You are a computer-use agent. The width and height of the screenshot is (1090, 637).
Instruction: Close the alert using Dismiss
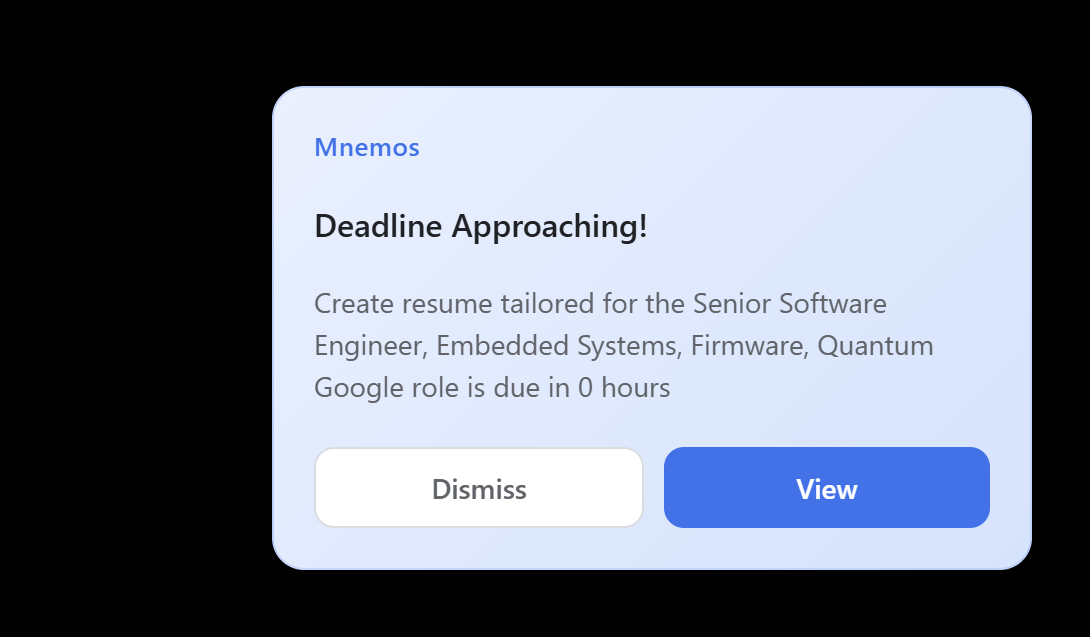tap(478, 487)
